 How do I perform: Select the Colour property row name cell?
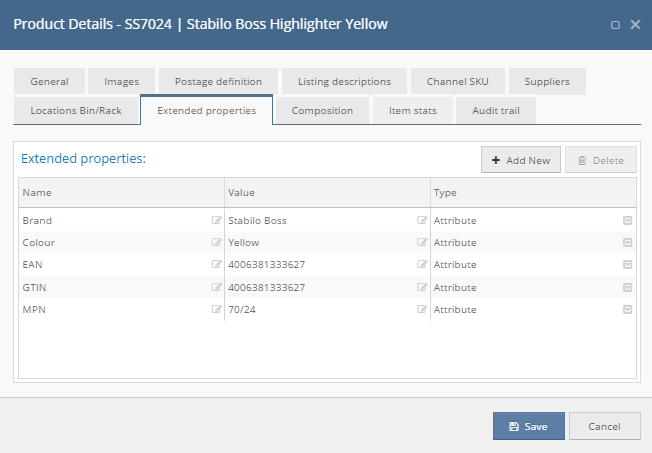tap(121, 242)
